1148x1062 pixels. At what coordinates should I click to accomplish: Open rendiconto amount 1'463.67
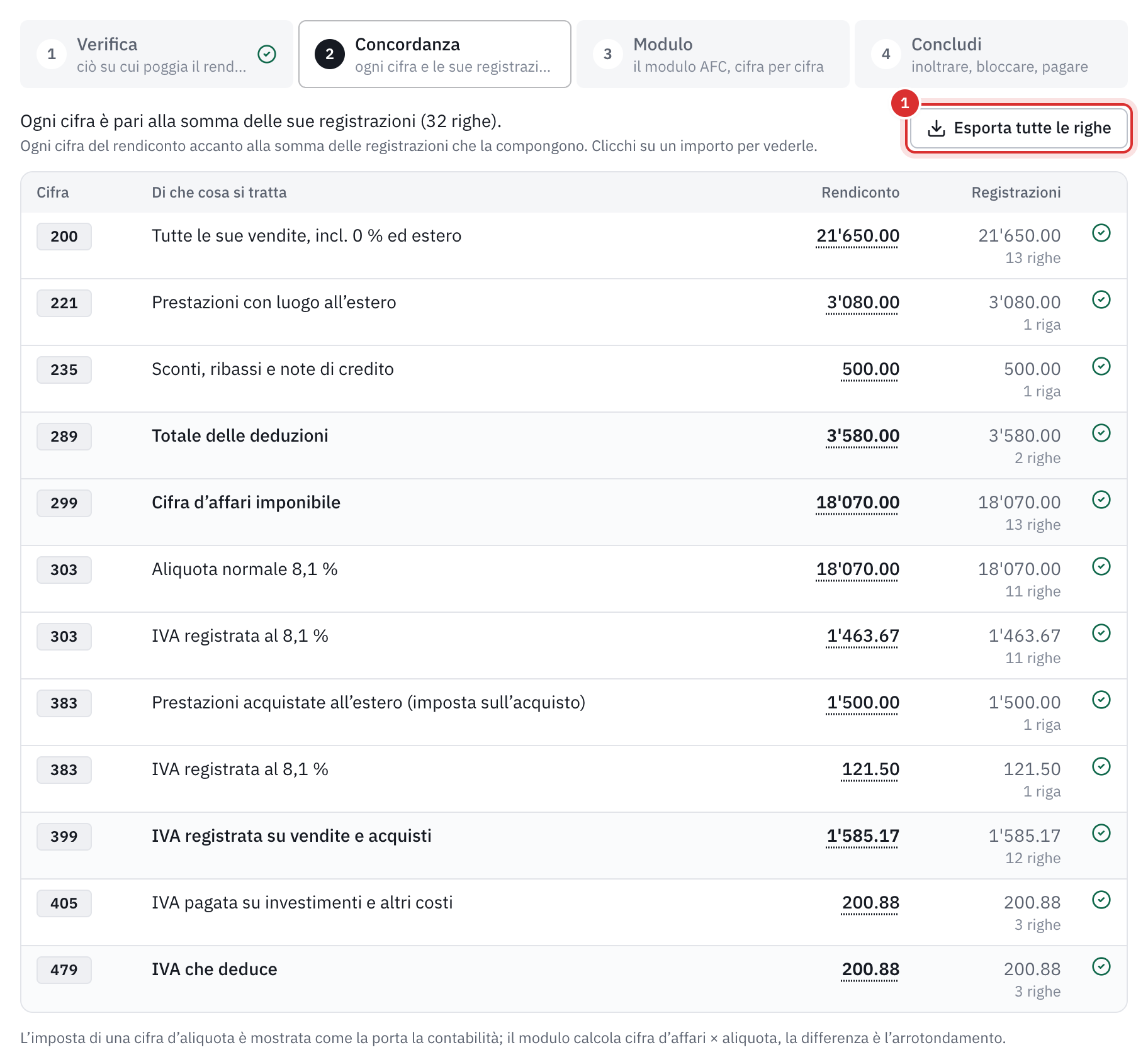pyautogui.click(x=863, y=636)
